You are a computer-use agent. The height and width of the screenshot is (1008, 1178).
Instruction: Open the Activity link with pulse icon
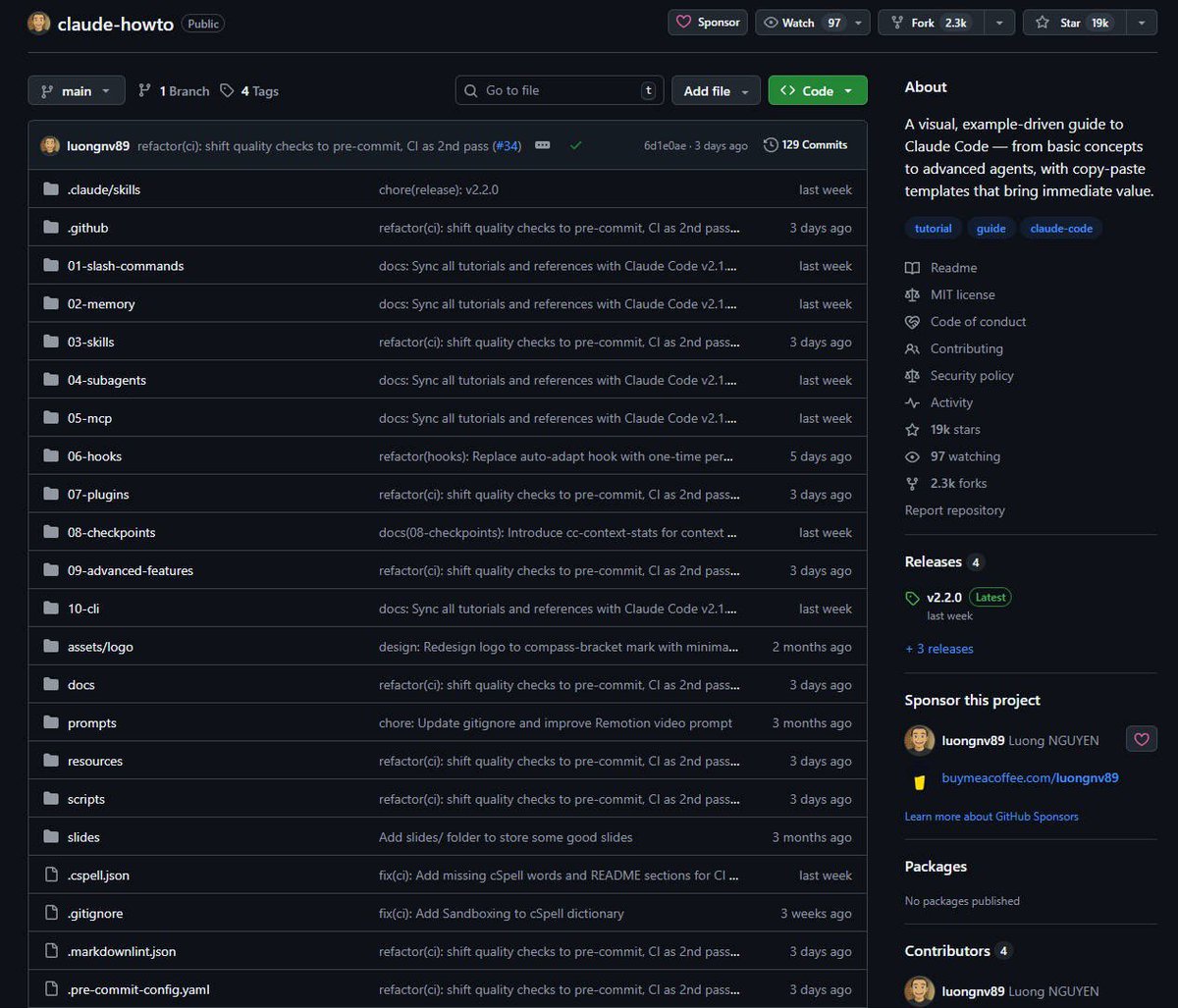click(x=939, y=402)
